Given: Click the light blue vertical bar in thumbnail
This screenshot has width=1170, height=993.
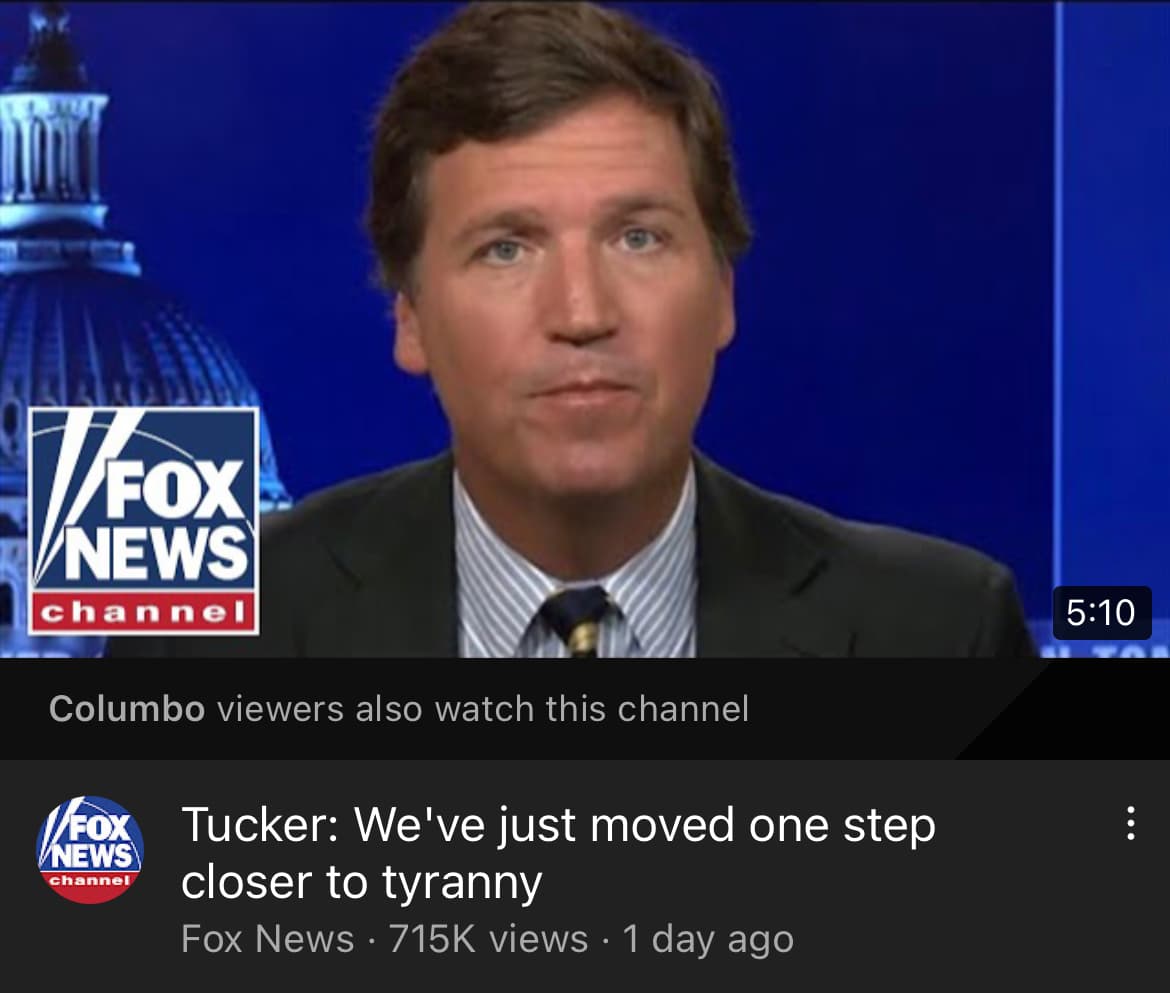Looking at the screenshot, I should point(1058,291).
